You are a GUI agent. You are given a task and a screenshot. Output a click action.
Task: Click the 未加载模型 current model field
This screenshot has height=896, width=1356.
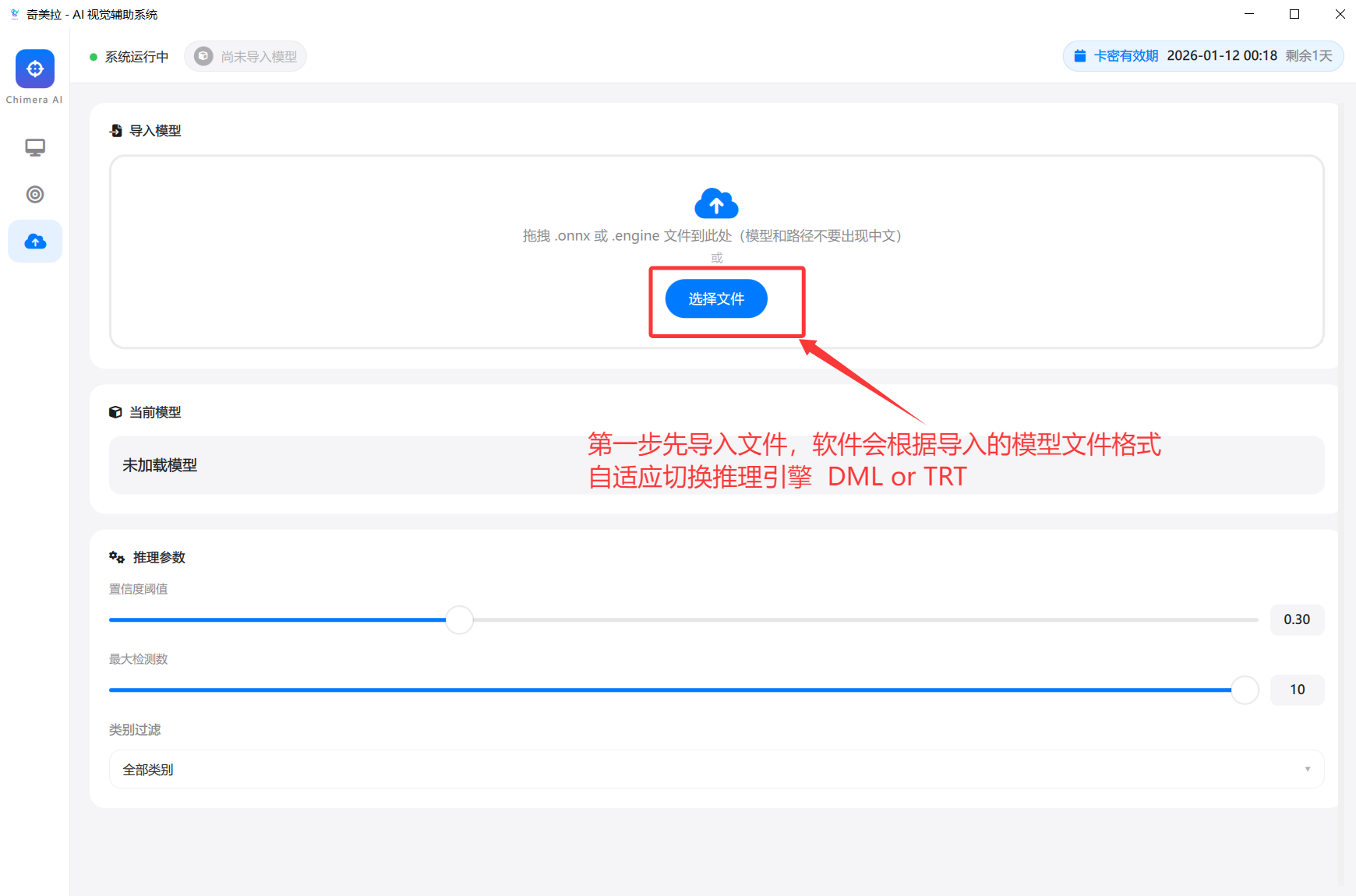point(716,465)
